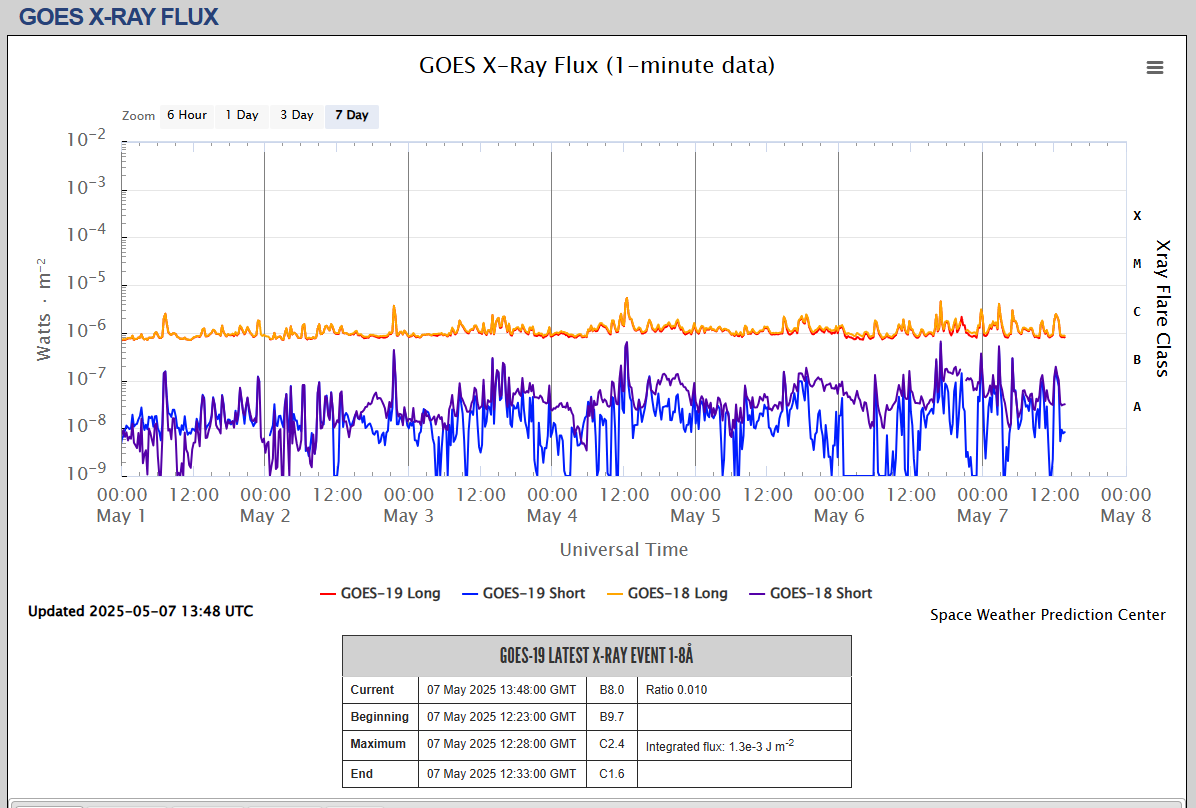Click the 10⁻⁸ y-axis tick label
Screen dimensions: 1196x808
pos(86,425)
